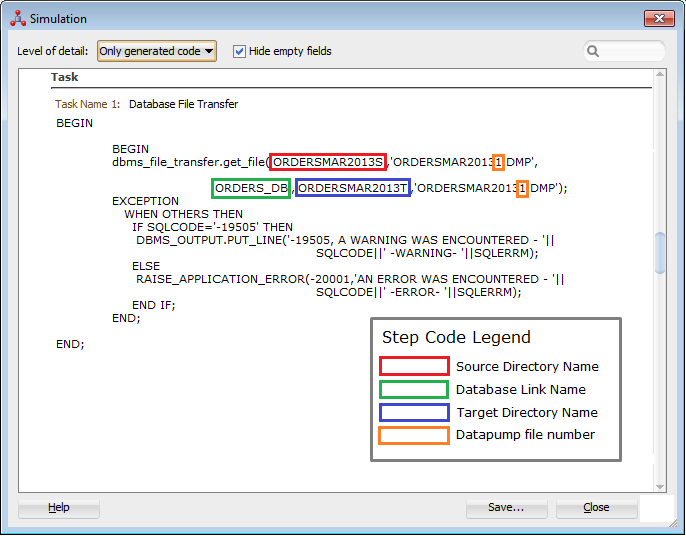Click the magnifier search icon
Screen dimensions: 686x536
[593, 51]
